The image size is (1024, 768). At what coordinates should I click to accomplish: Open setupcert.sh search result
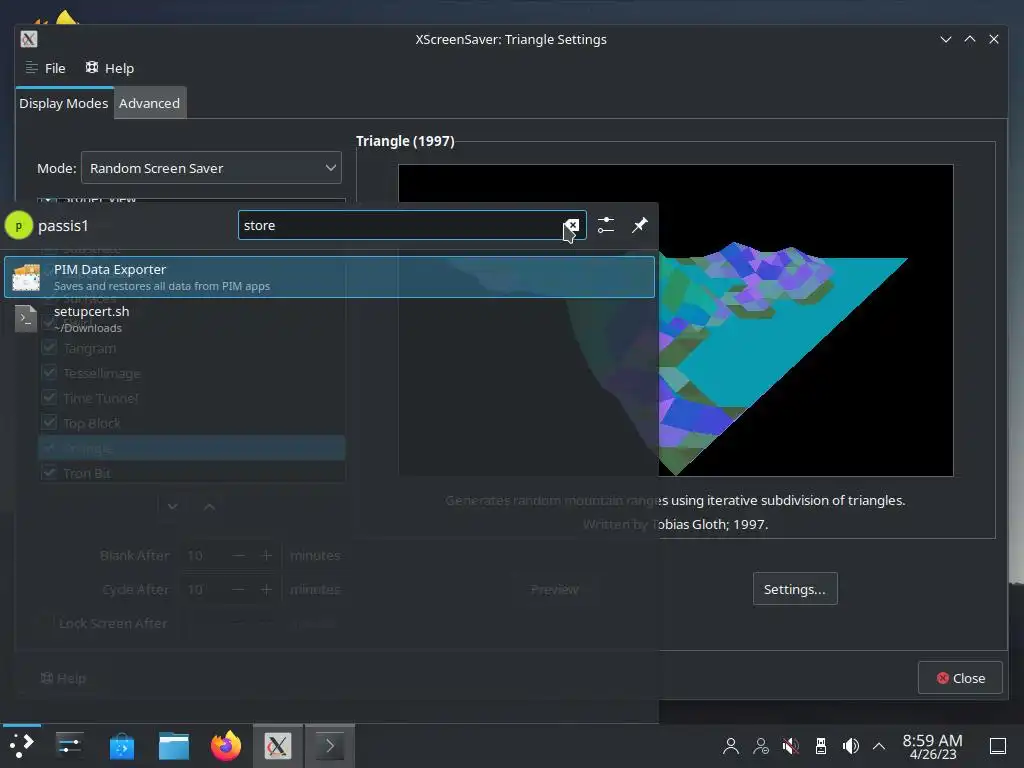329,319
